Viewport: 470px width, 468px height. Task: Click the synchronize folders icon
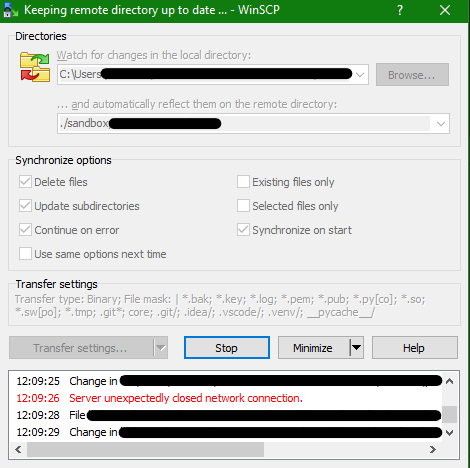click(x=35, y=67)
